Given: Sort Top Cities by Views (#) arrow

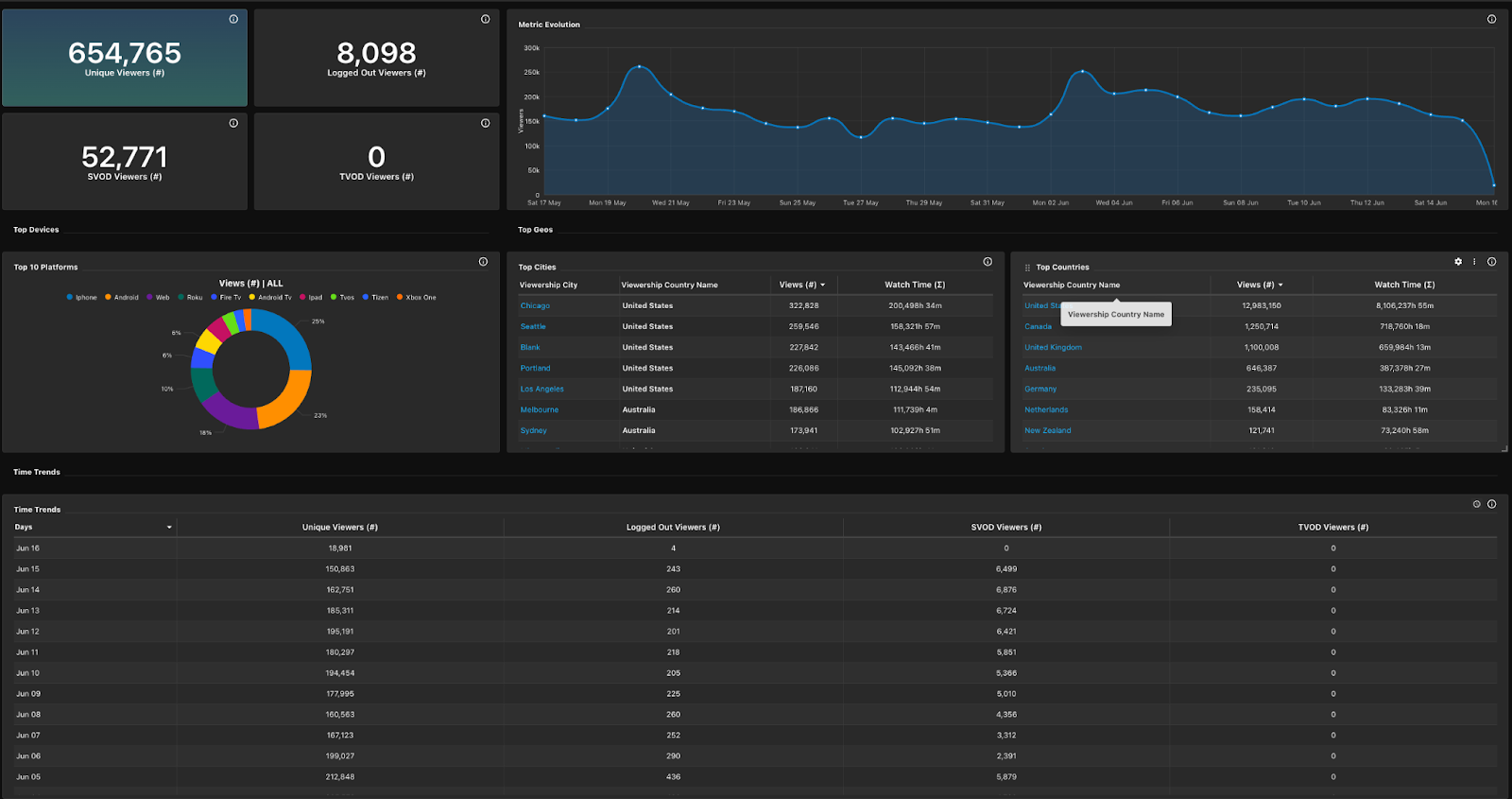Looking at the screenshot, I should pyautogui.click(x=822, y=286).
